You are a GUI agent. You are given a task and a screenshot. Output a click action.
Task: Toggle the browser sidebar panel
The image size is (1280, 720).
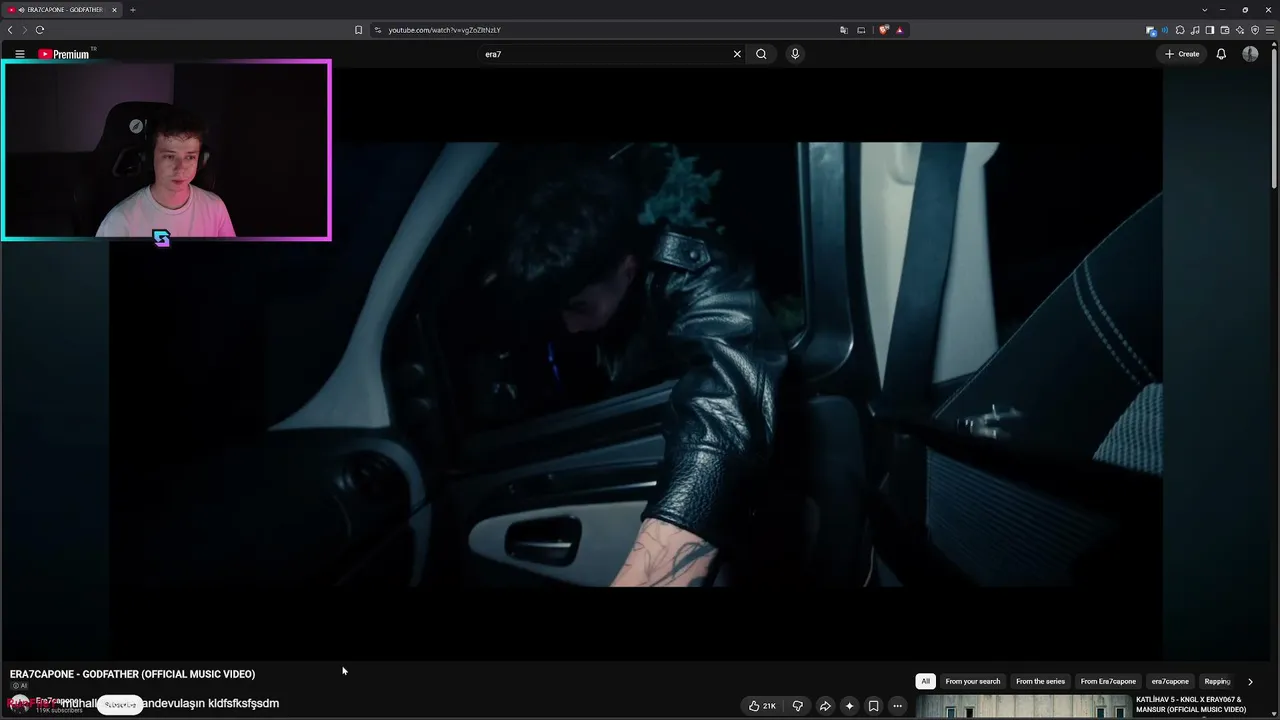pos(1210,30)
